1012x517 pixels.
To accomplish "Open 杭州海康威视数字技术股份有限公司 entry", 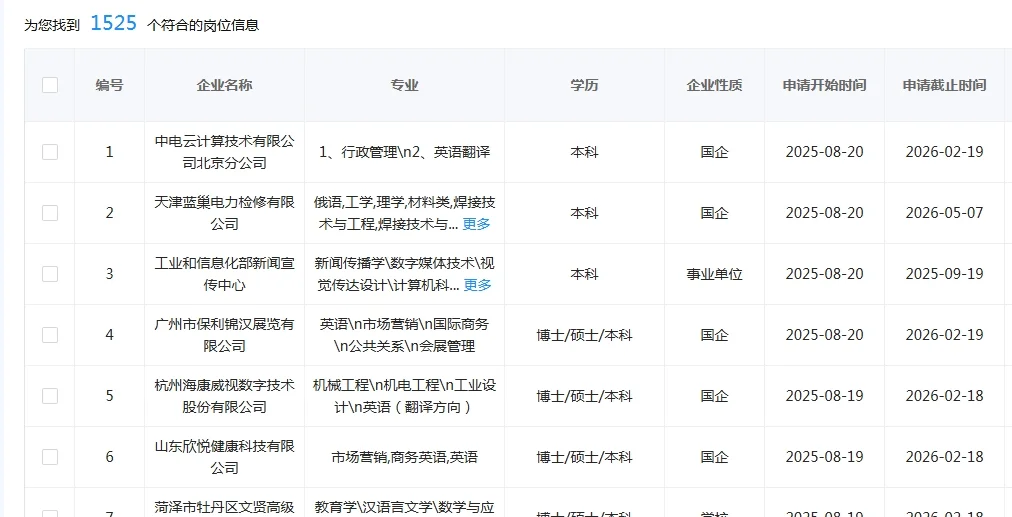I will [224, 396].
